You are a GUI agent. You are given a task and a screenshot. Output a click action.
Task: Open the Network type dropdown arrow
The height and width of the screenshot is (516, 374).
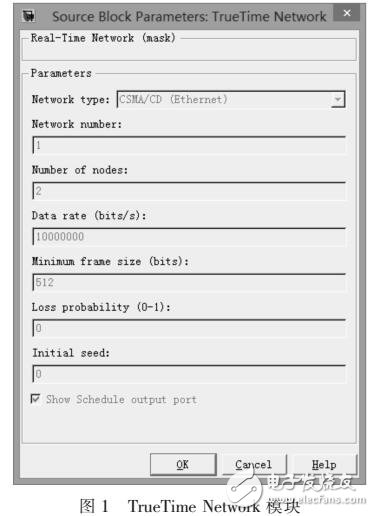338,99
